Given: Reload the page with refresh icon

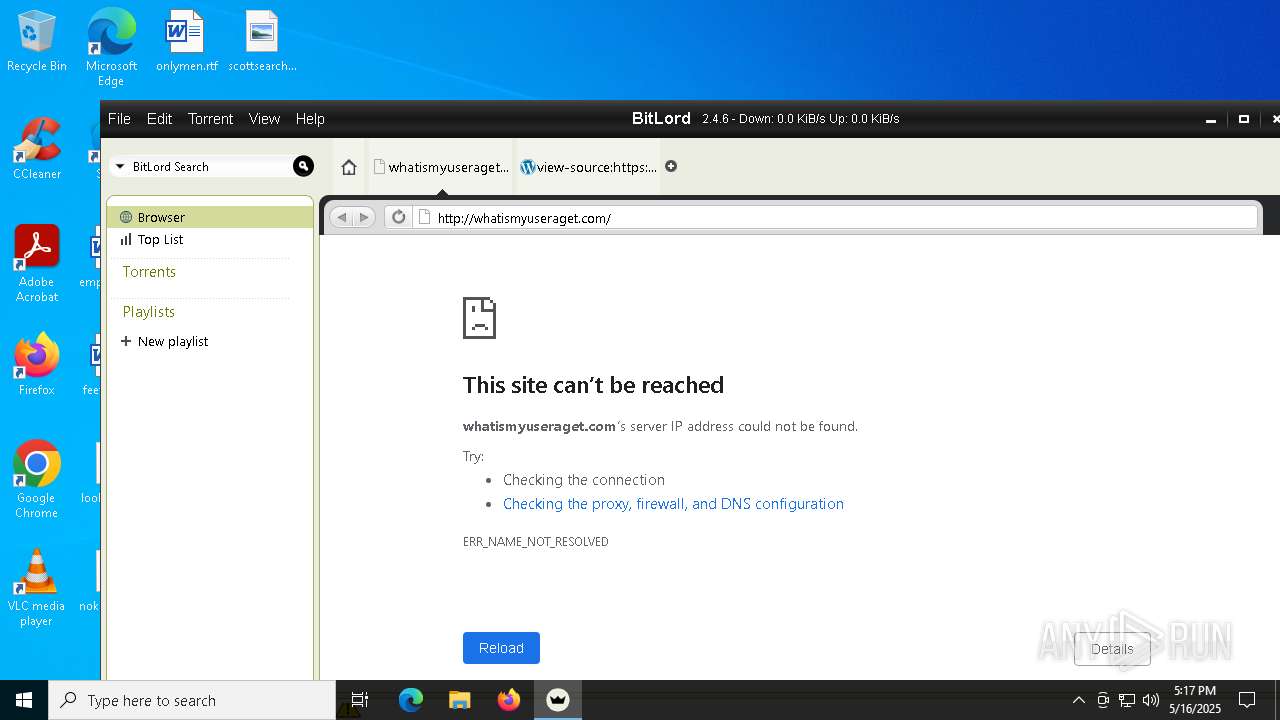Looking at the screenshot, I should coord(398,217).
